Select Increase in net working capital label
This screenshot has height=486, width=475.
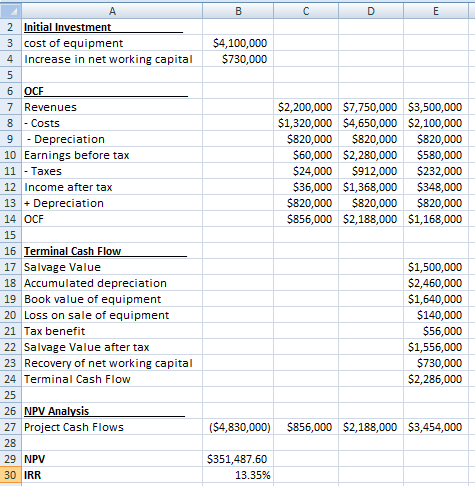coord(108,59)
